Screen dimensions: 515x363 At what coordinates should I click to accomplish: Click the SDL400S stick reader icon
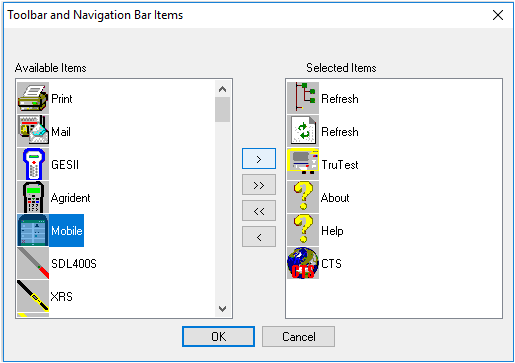(33, 263)
